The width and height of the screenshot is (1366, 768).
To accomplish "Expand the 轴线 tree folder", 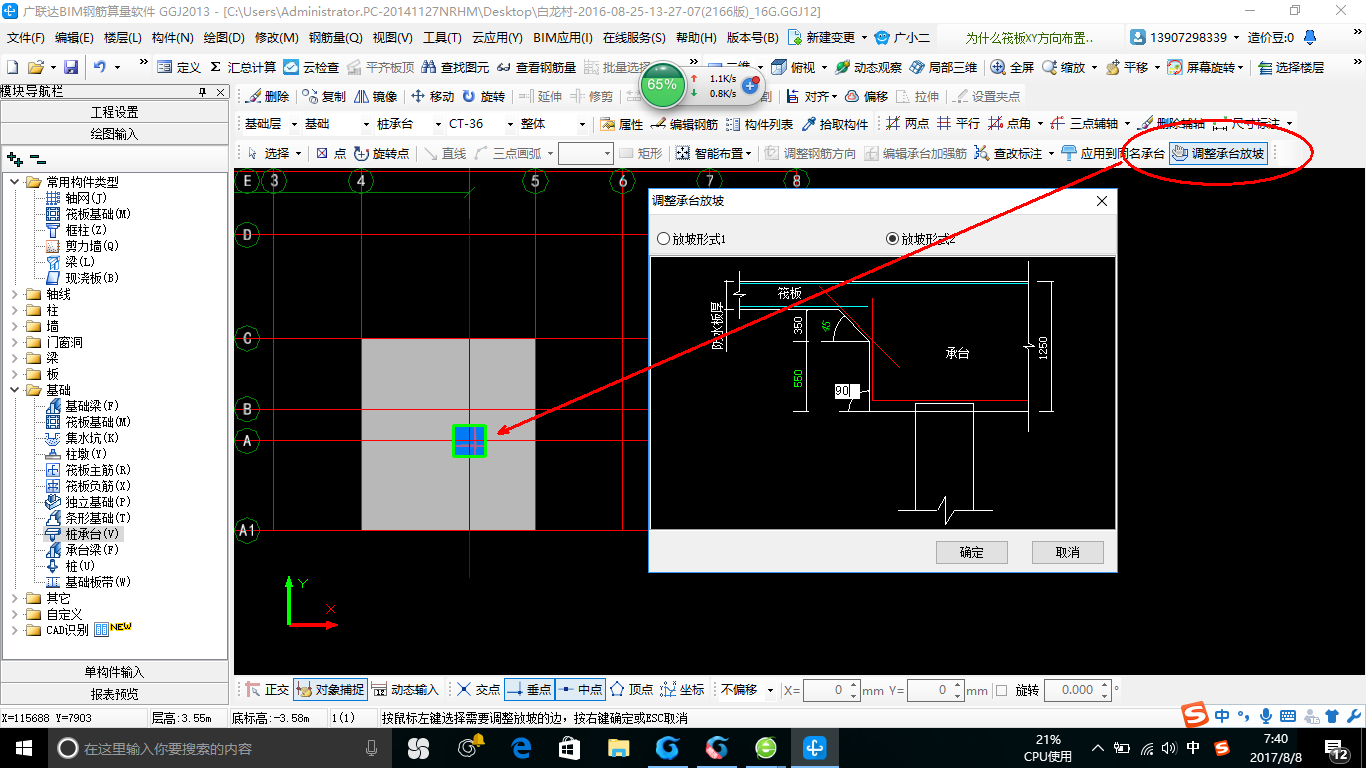I will [14, 294].
